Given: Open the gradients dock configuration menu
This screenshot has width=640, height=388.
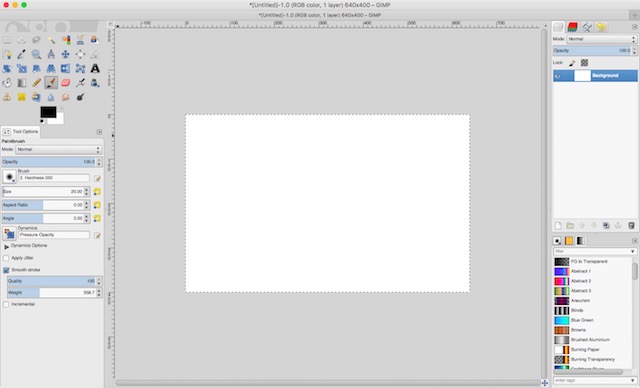Looking at the screenshot, I should [635, 241].
